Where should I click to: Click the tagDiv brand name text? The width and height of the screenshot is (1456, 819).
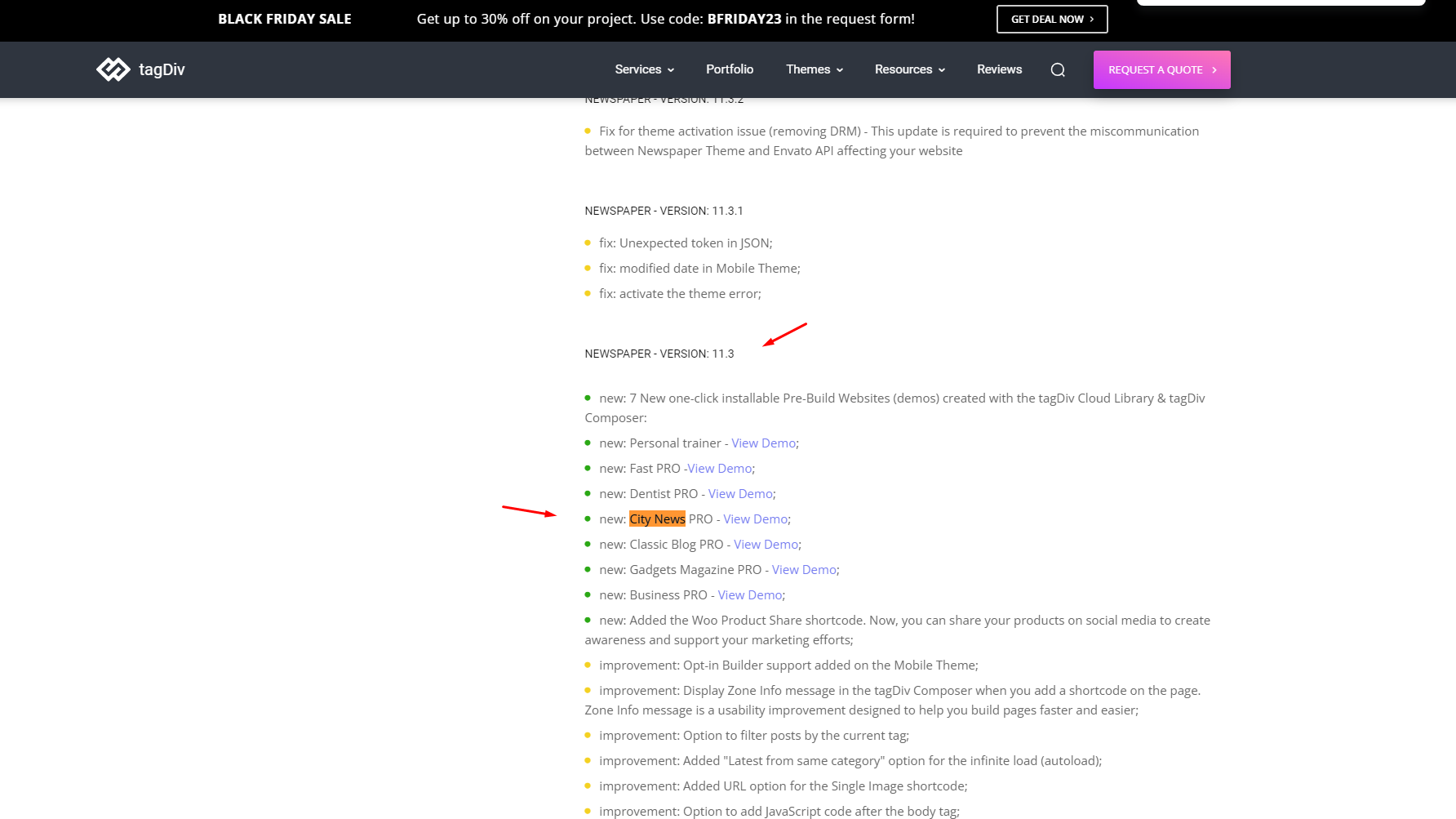[162, 69]
